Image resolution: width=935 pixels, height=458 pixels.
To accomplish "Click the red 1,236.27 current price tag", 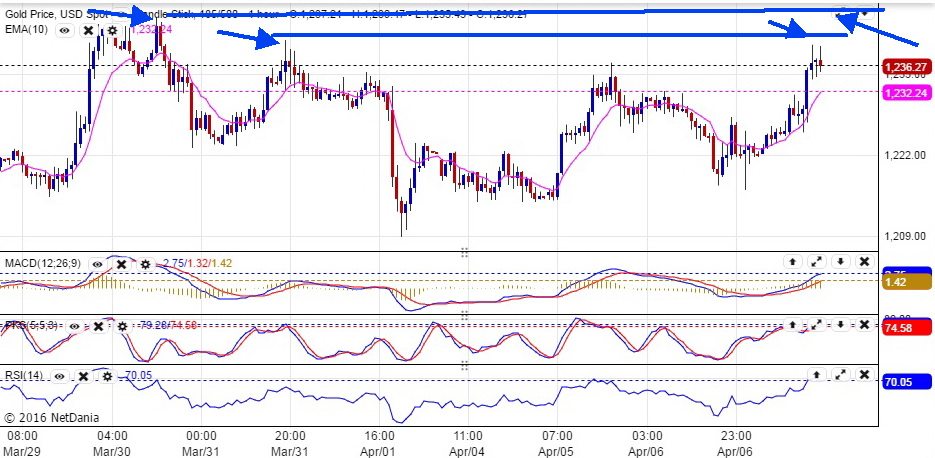I will (907, 67).
